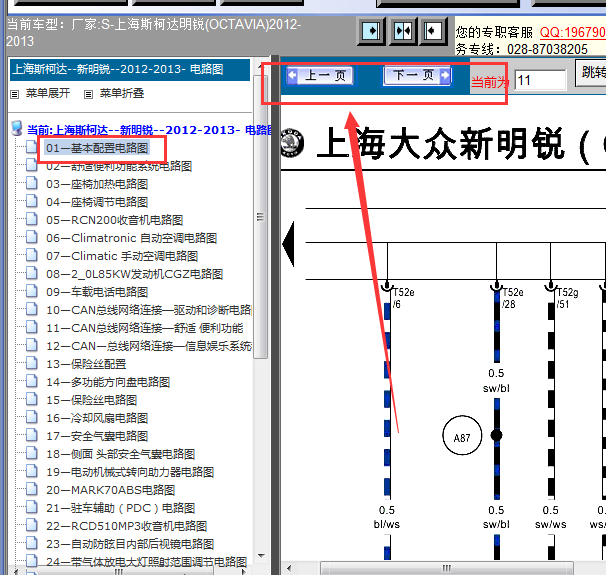
Task: Click document icon beside 03—座椅加热电路图
Action: pyautogui.click(x=32, y=183)
